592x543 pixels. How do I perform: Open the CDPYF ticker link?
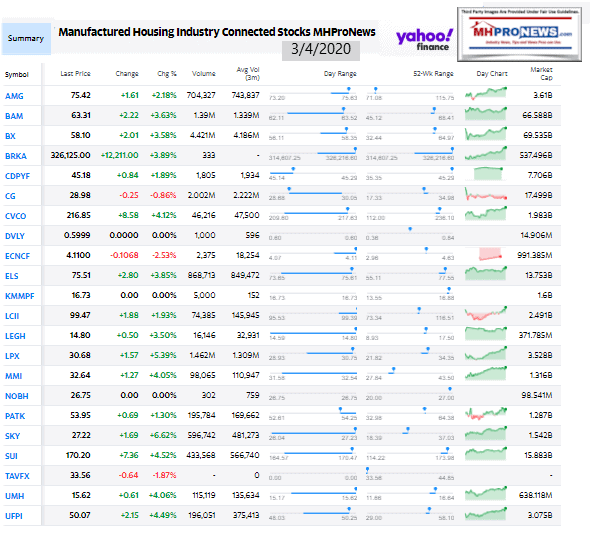(x=17, y=176)
